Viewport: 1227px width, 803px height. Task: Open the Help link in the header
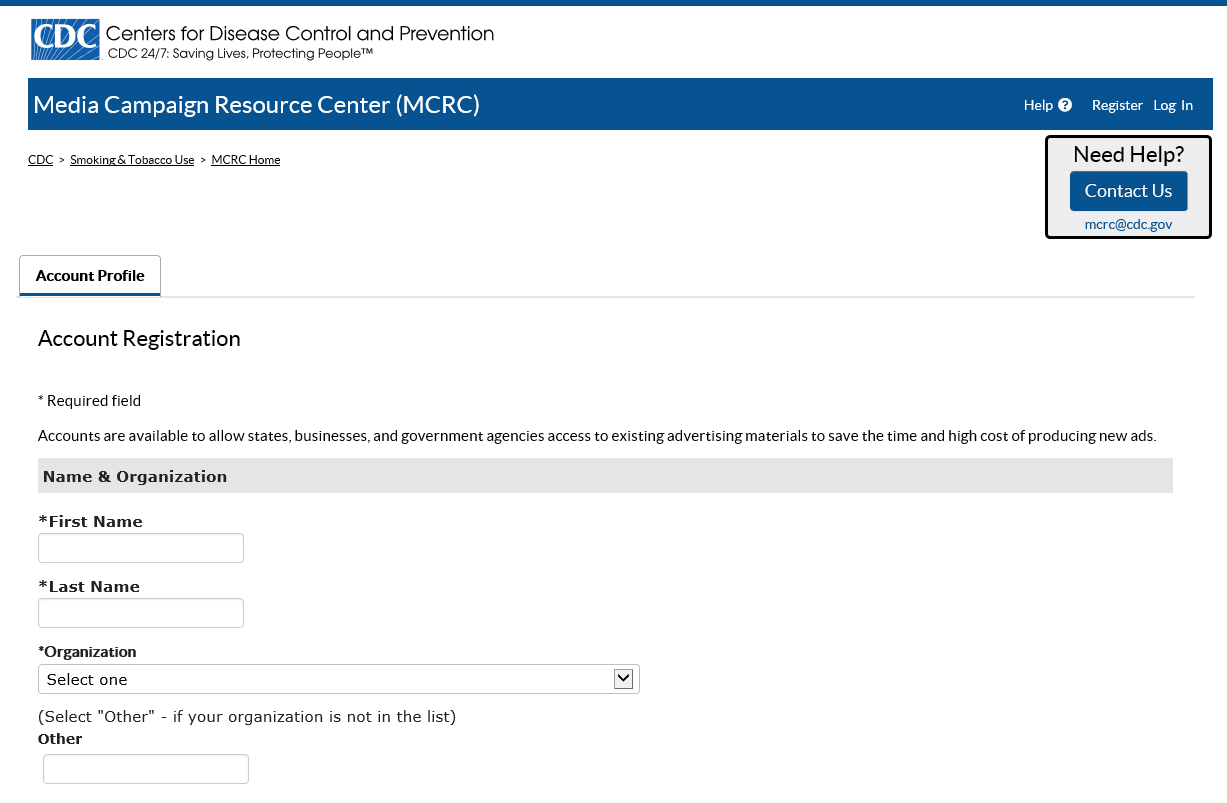click(x=1038, y=105)
